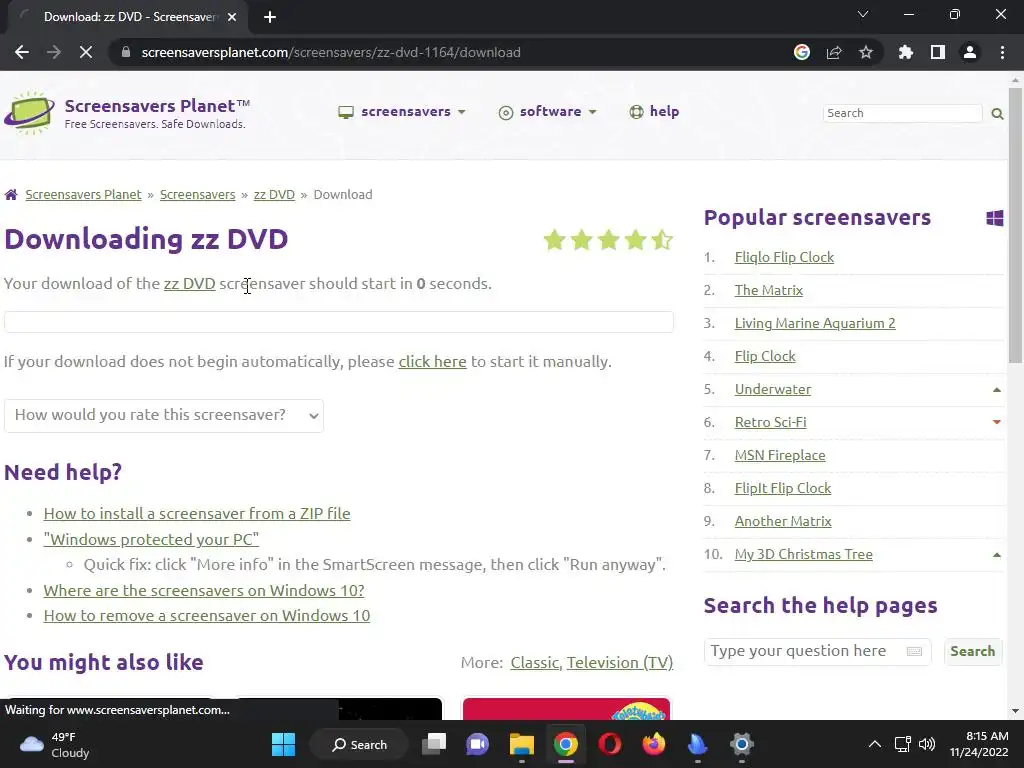Open Where are the screensavers on Windows 10
1024x768 pixels.
click(204, 590)
